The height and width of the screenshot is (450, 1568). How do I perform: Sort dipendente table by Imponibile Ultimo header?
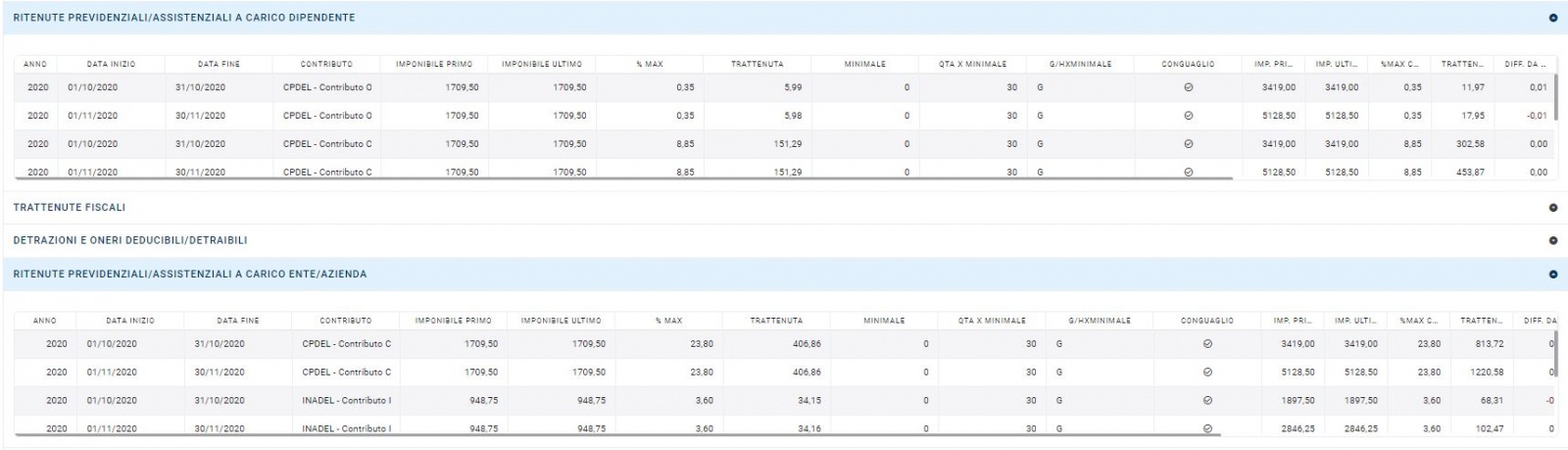click(542, 64)
